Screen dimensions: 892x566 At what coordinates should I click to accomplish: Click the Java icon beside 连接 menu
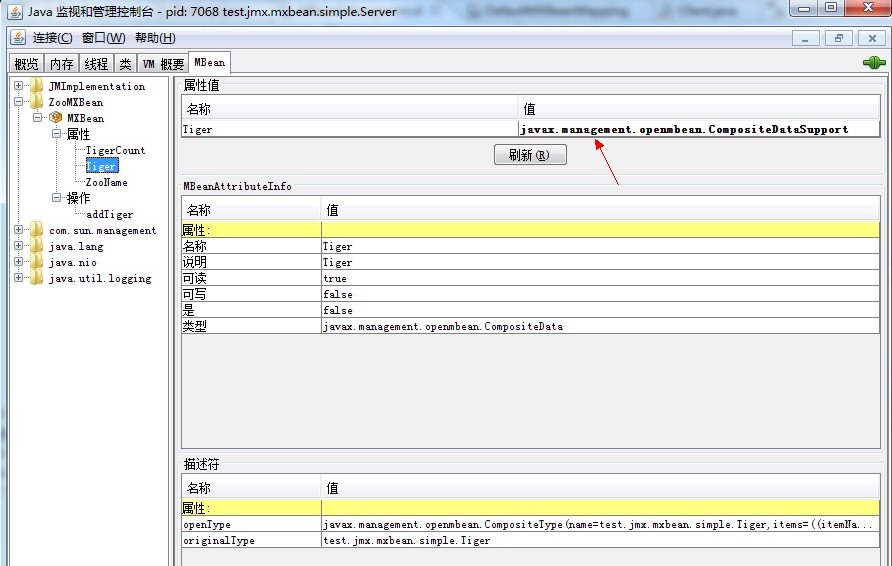click(18, 38)
